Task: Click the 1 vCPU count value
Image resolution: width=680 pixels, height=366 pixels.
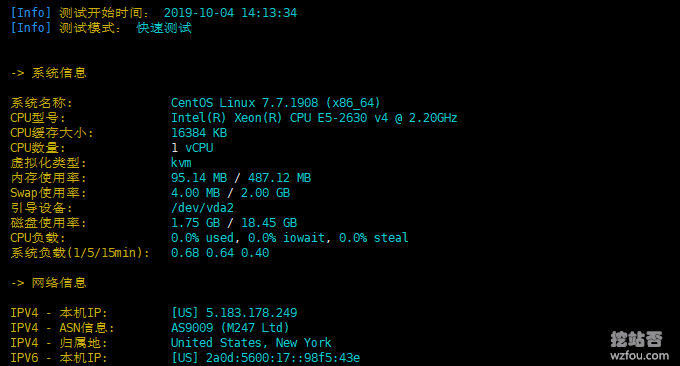Action: point(192,148)
